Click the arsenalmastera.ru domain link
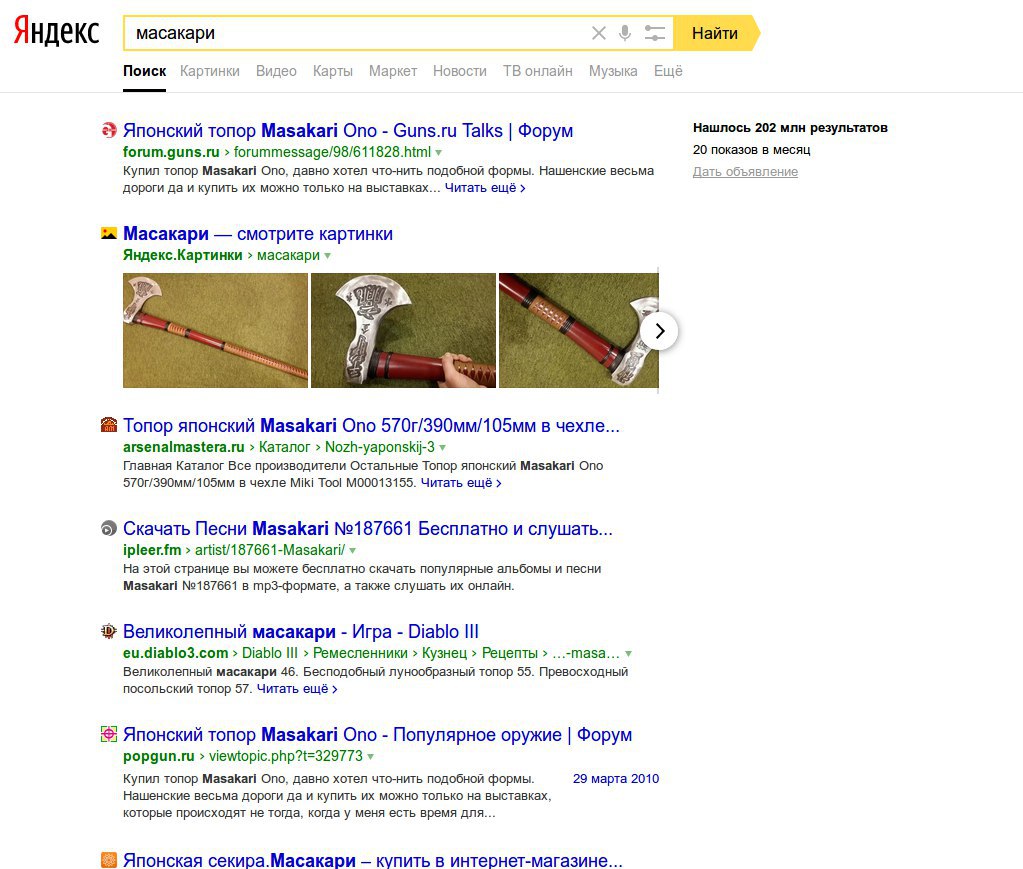Viewport: 1023px width, 869px height. click(x=183, y=447)
